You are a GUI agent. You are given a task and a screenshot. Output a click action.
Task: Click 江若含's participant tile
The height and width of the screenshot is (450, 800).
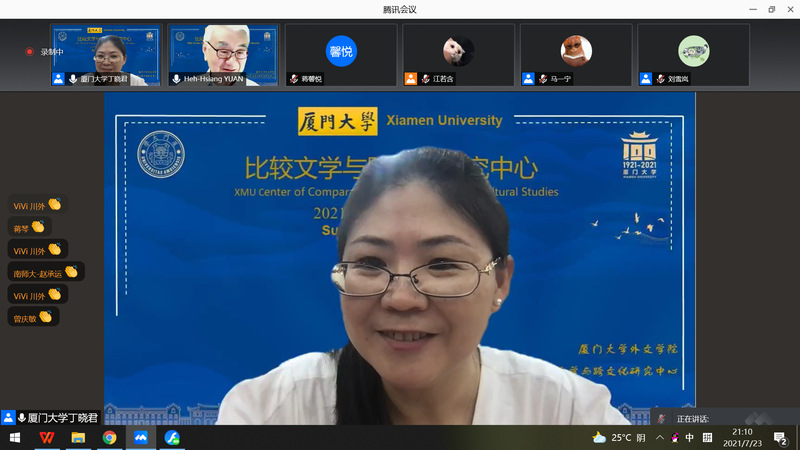458,54
